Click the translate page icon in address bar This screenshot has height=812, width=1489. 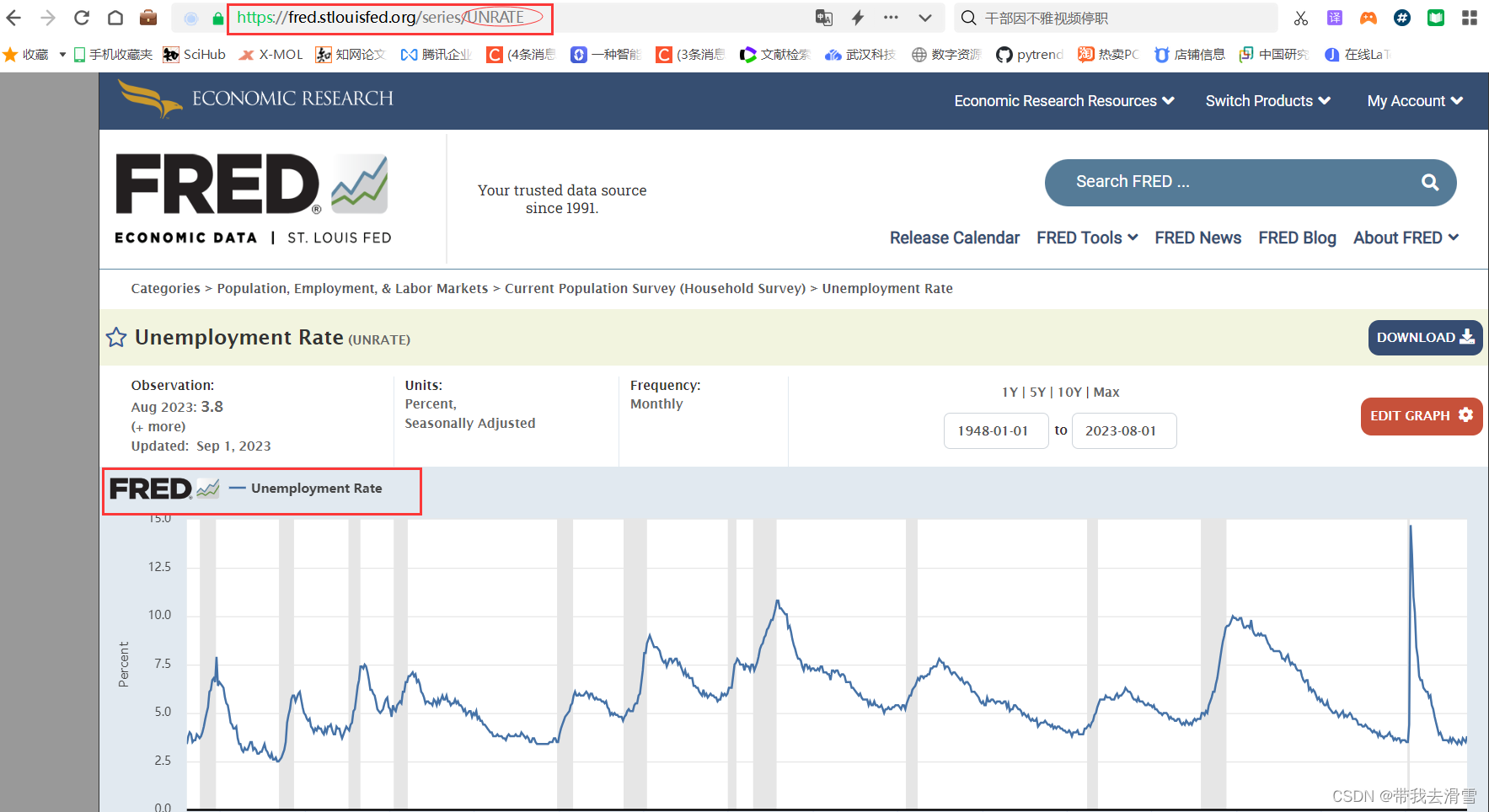824,18
